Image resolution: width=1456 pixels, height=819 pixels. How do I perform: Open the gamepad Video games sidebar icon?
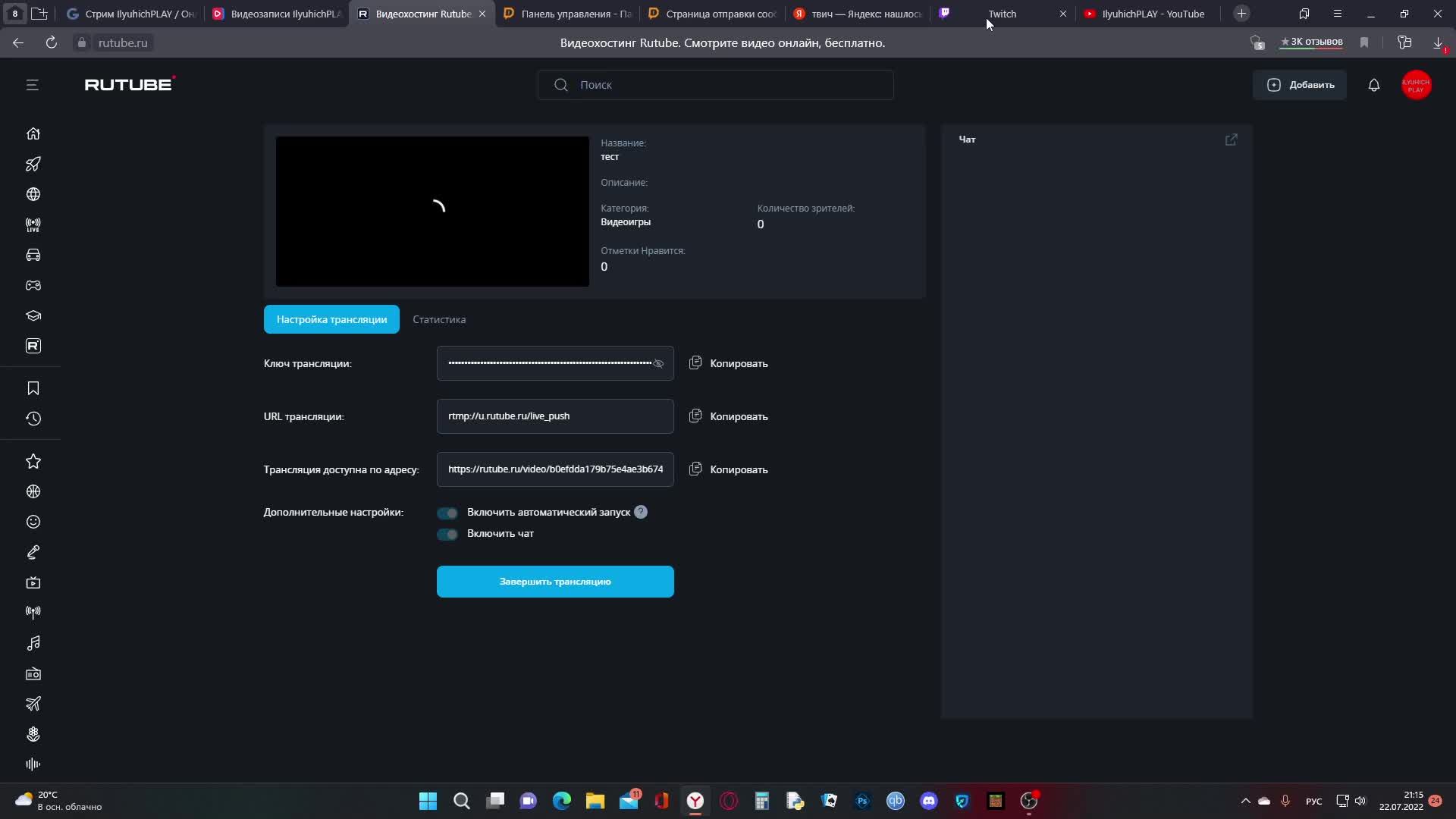point(33,286)
